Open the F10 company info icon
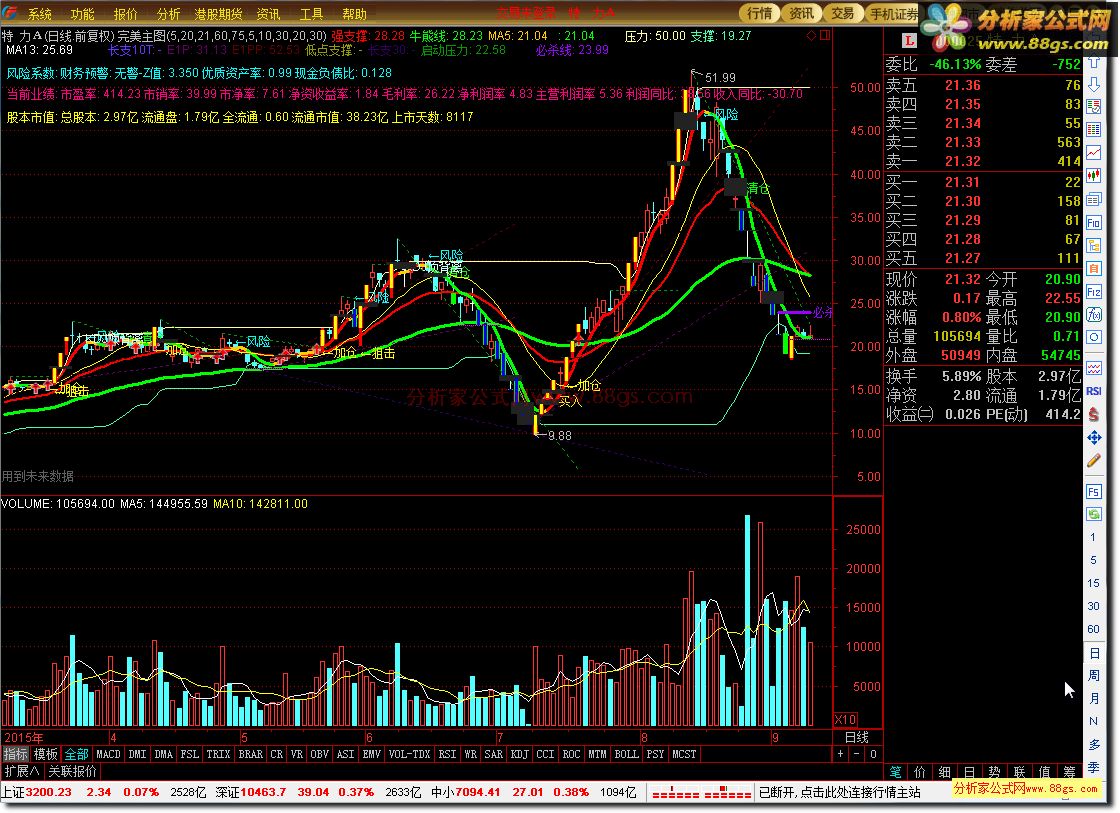This screenshot has height=813, width=1120. (x=1094, y=222)
